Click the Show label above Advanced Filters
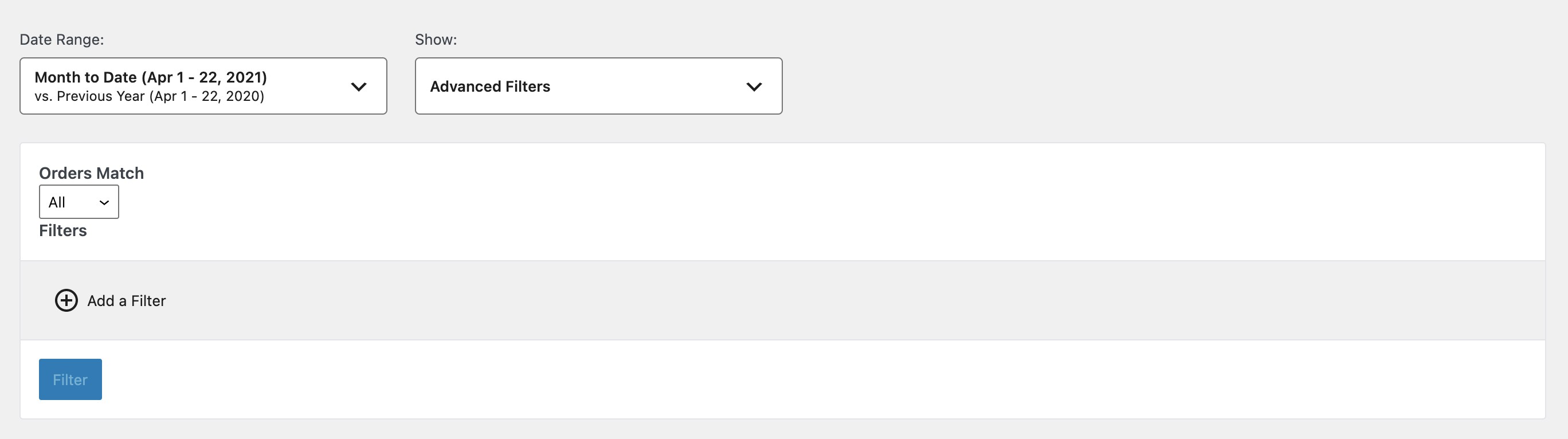Viewport: 1568px width, 439px height. point(436,39)
